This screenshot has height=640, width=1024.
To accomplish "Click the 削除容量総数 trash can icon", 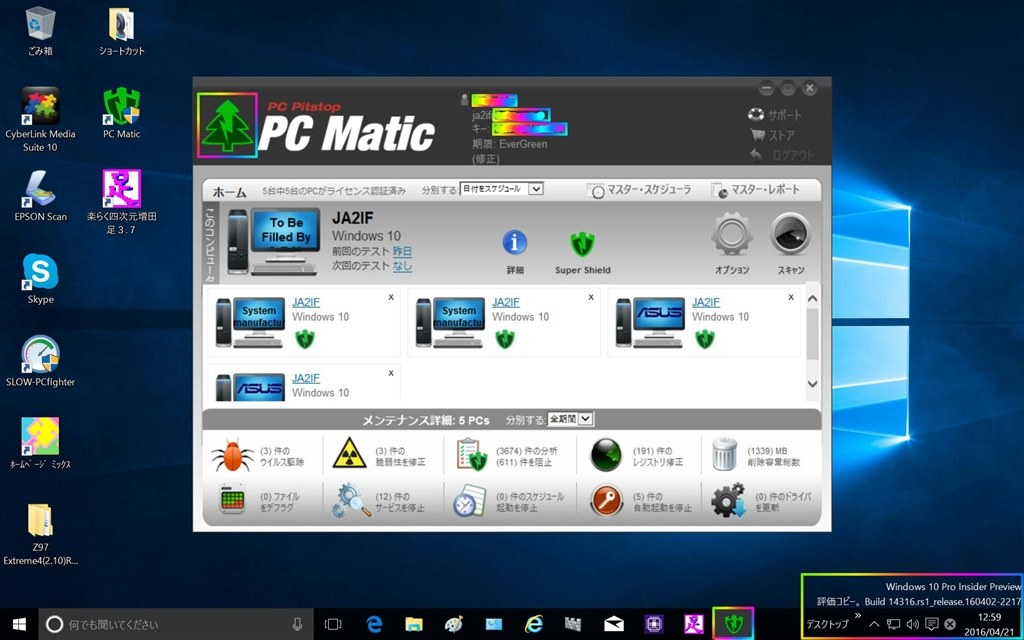I will [x=725, y=455].
